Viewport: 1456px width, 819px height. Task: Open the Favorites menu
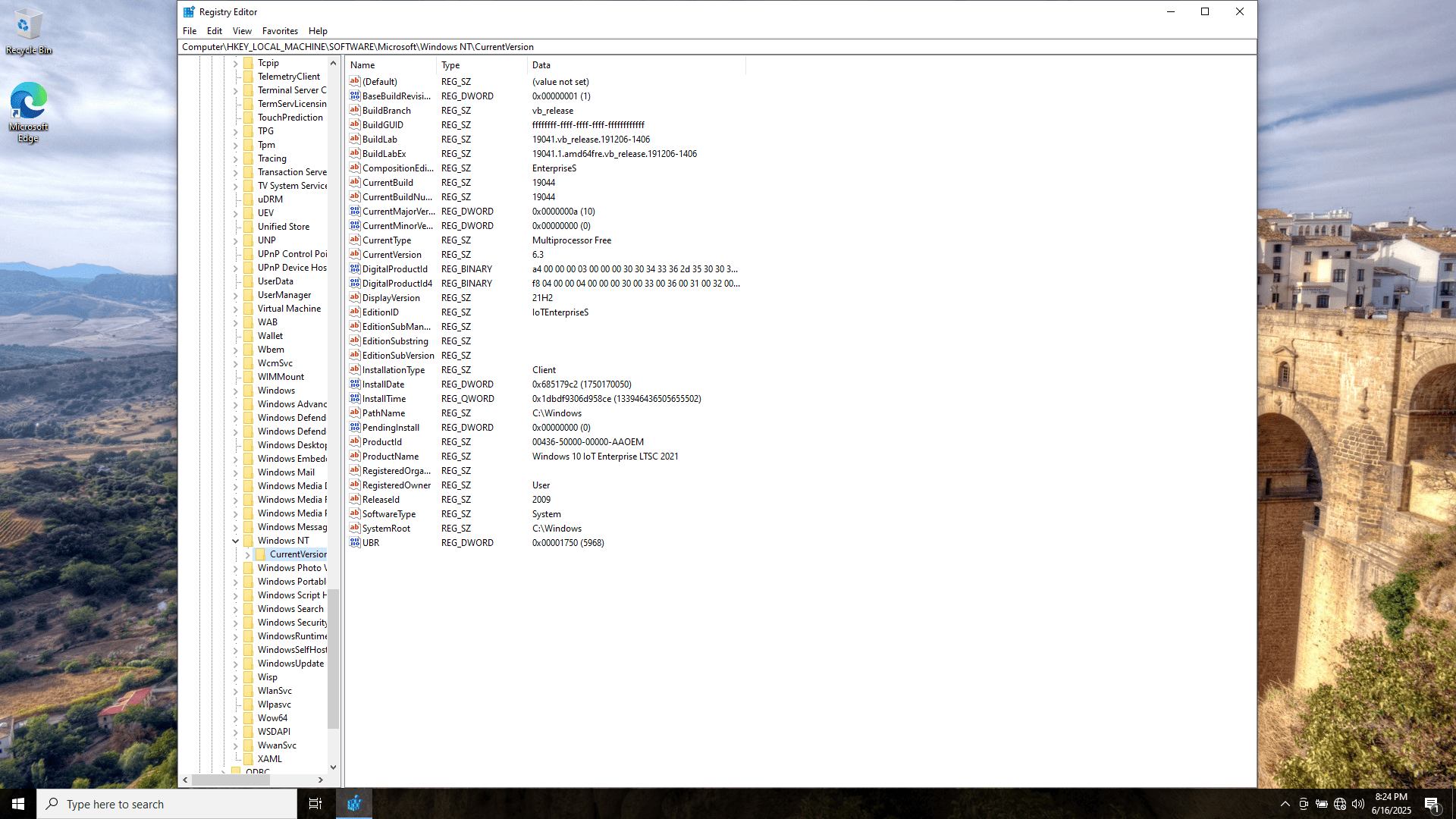click(x=280, y=31)
